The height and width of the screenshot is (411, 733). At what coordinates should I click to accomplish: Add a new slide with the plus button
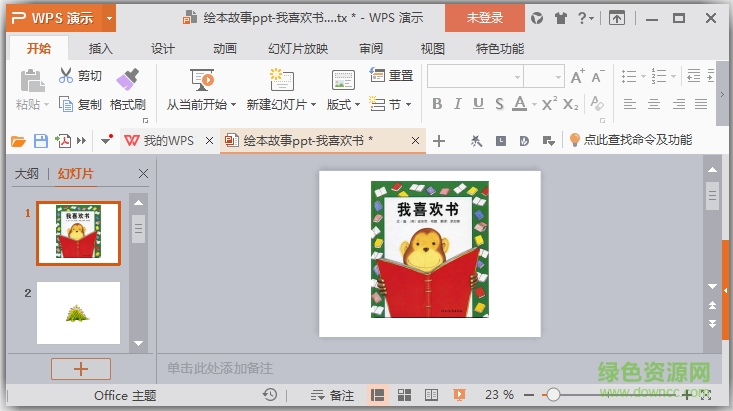[x=81, y=369]
